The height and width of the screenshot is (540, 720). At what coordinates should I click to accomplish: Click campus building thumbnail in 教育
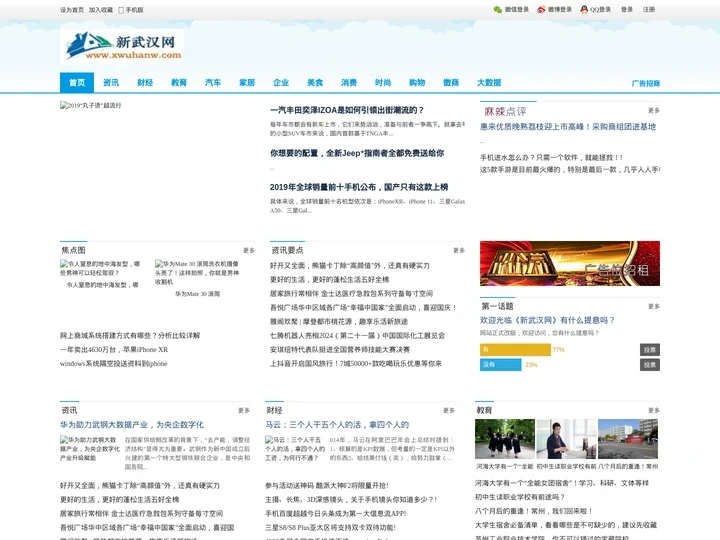pos(628,439)
